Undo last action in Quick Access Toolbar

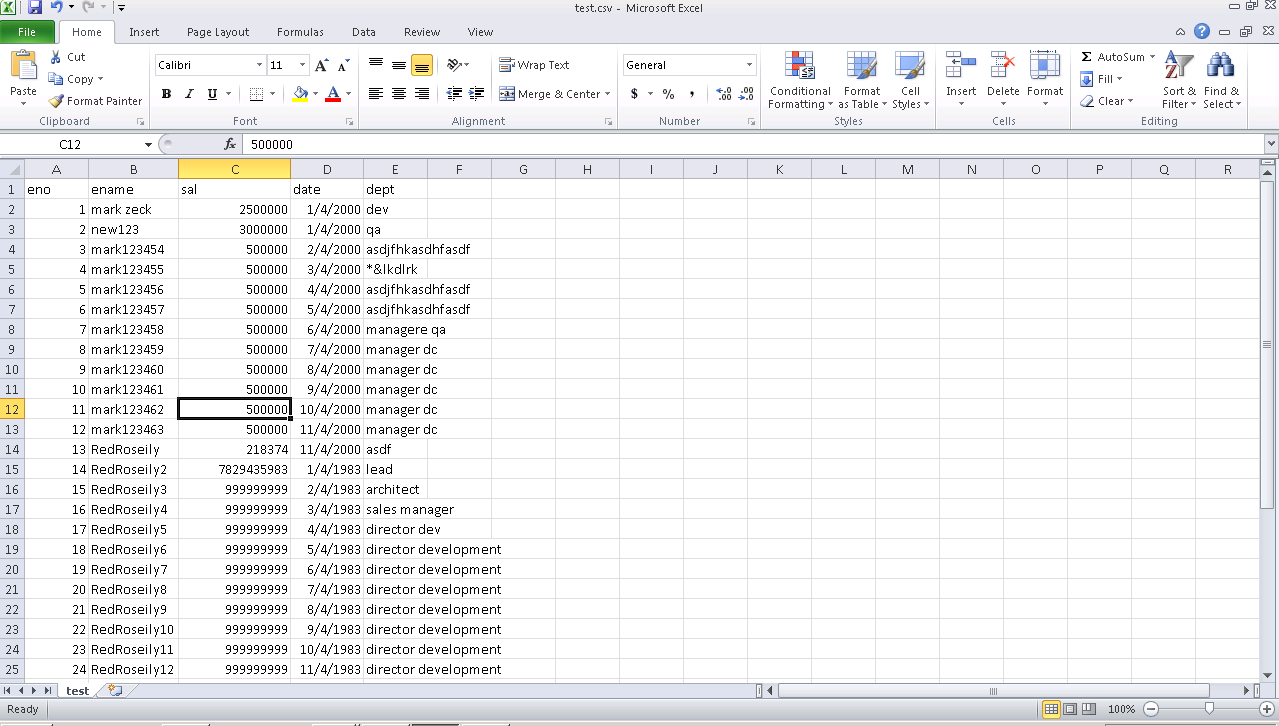58,8
